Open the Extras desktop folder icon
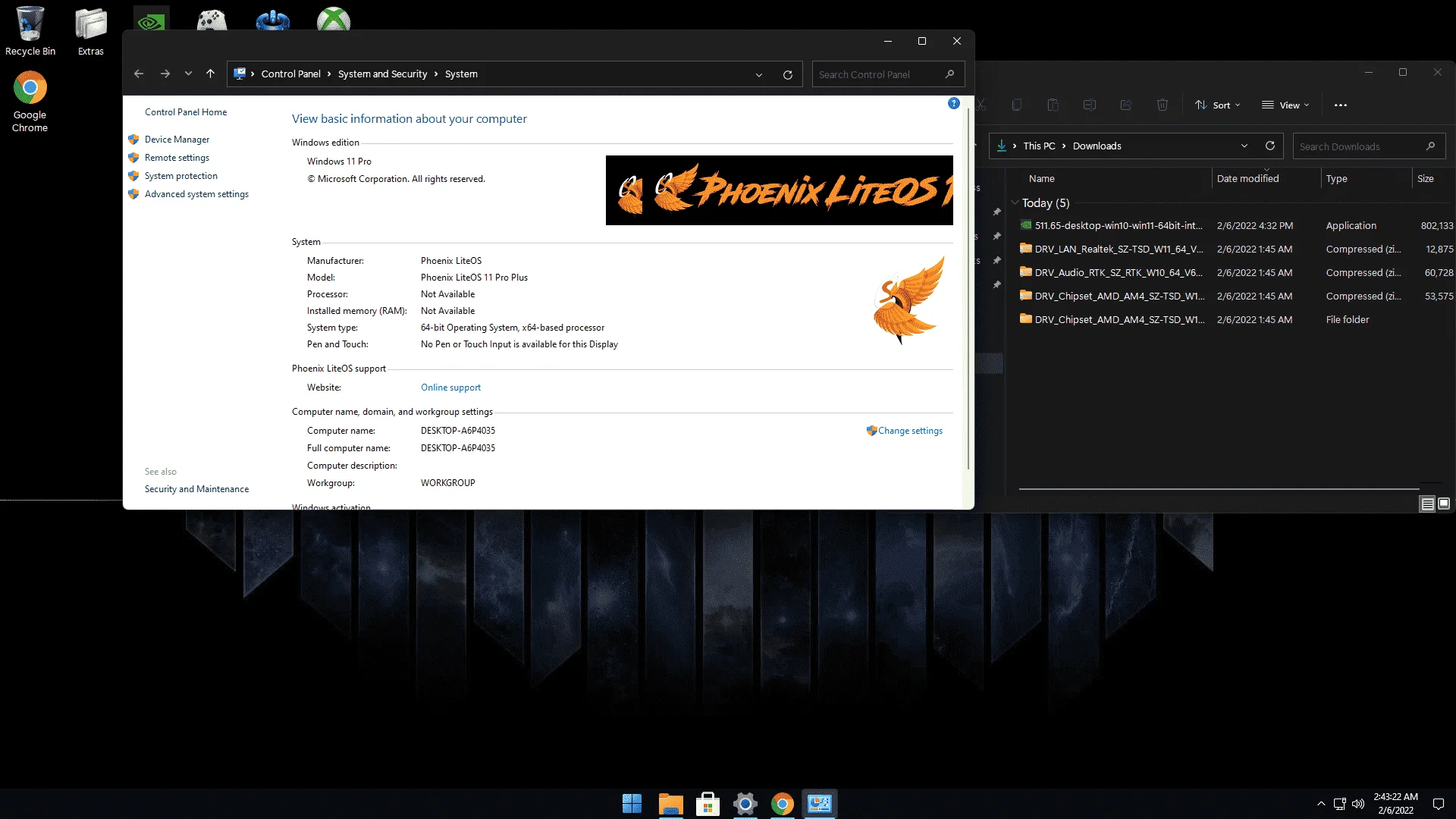 coord(91,31)
